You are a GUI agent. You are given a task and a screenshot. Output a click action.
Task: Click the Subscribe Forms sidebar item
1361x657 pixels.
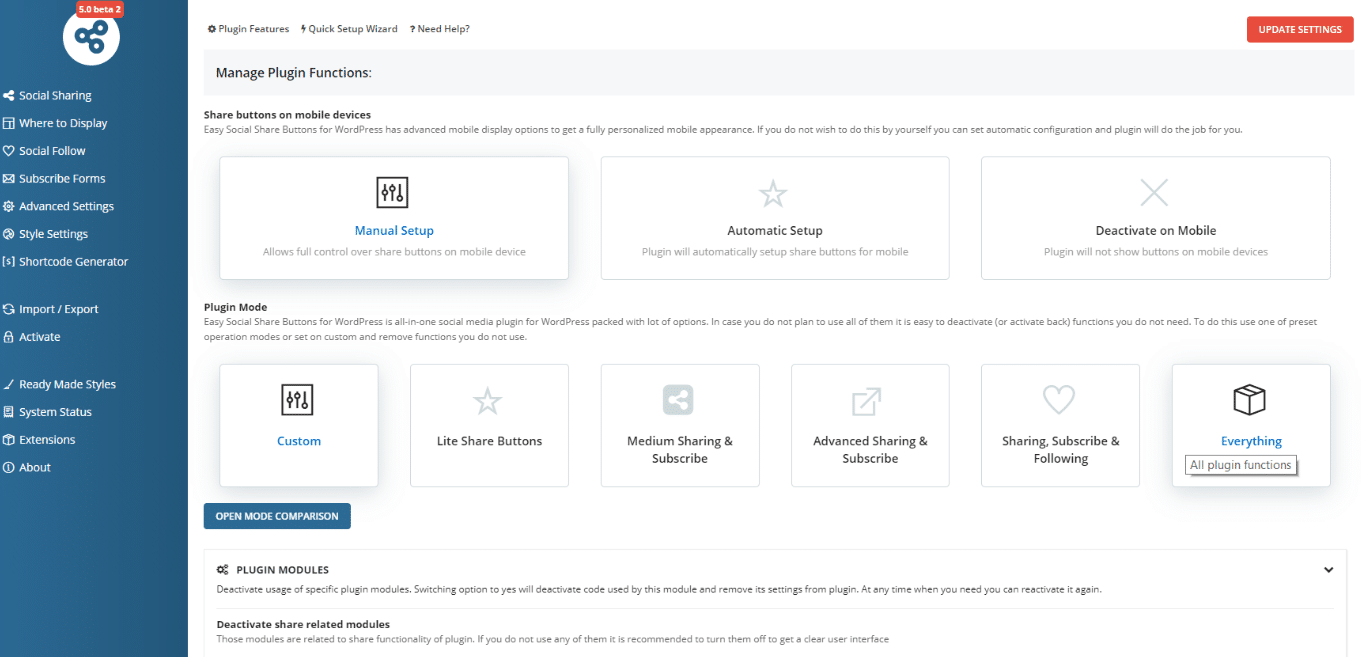pyautogui.click(x=57, y=178)
